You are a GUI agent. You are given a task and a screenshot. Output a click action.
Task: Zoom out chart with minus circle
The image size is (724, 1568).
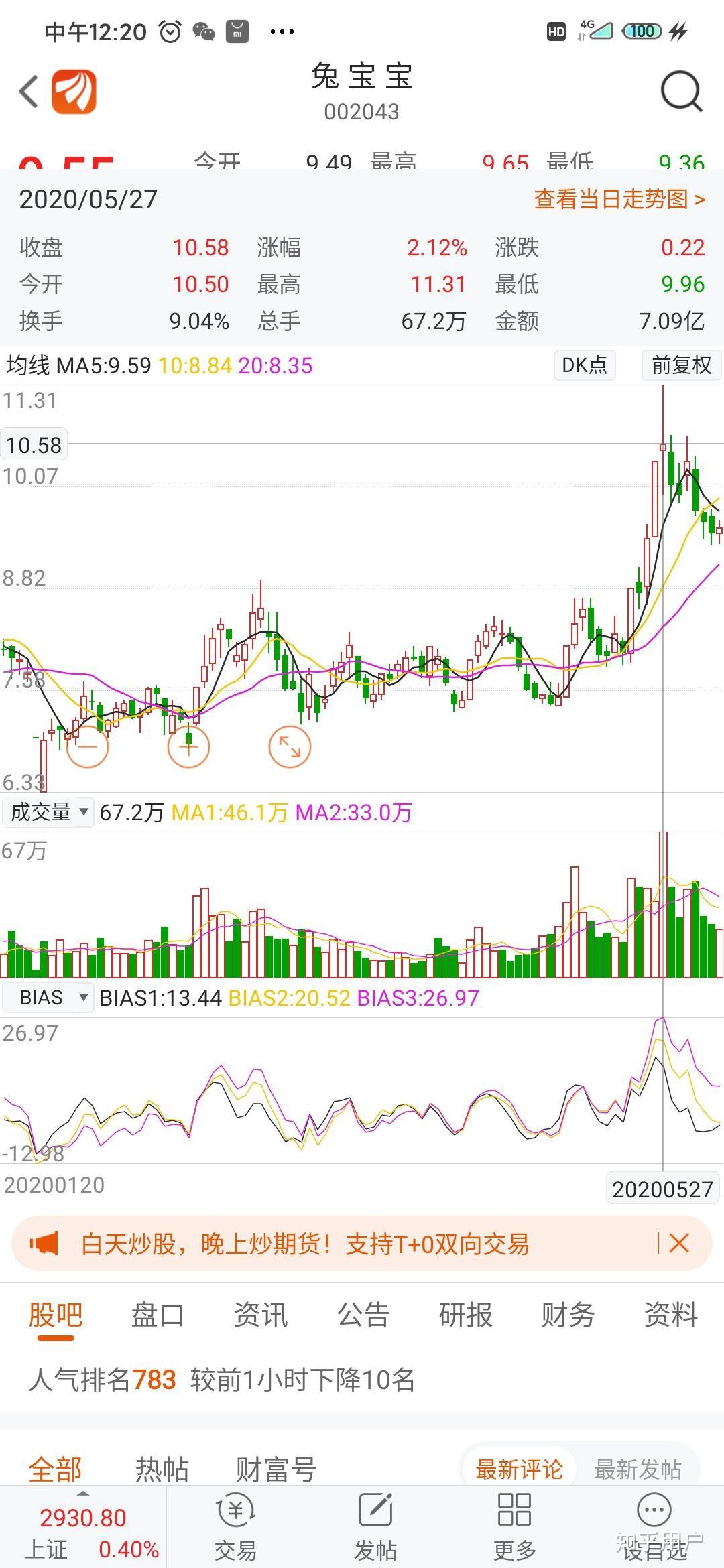pos(87,746)
